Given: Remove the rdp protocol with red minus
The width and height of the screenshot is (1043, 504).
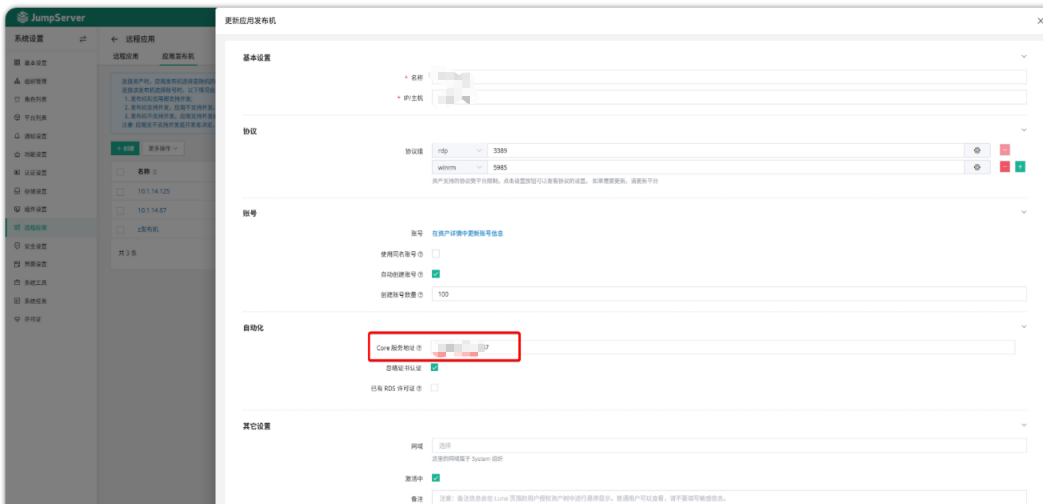Looking at the screenshot, I should click(1004, 150).
